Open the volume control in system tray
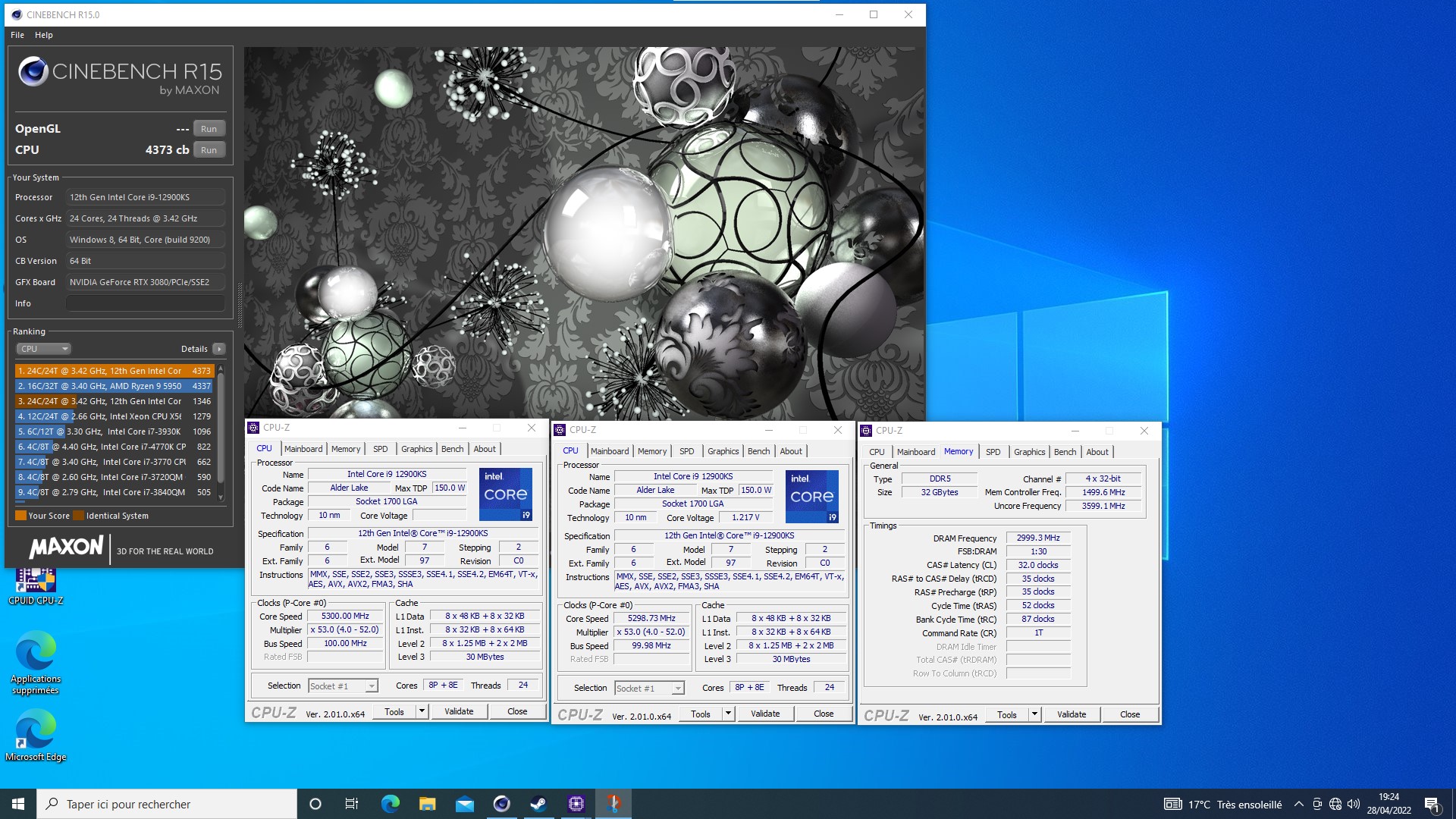Viewport: 1456px width, 819px height. (x=1354, y=804)
